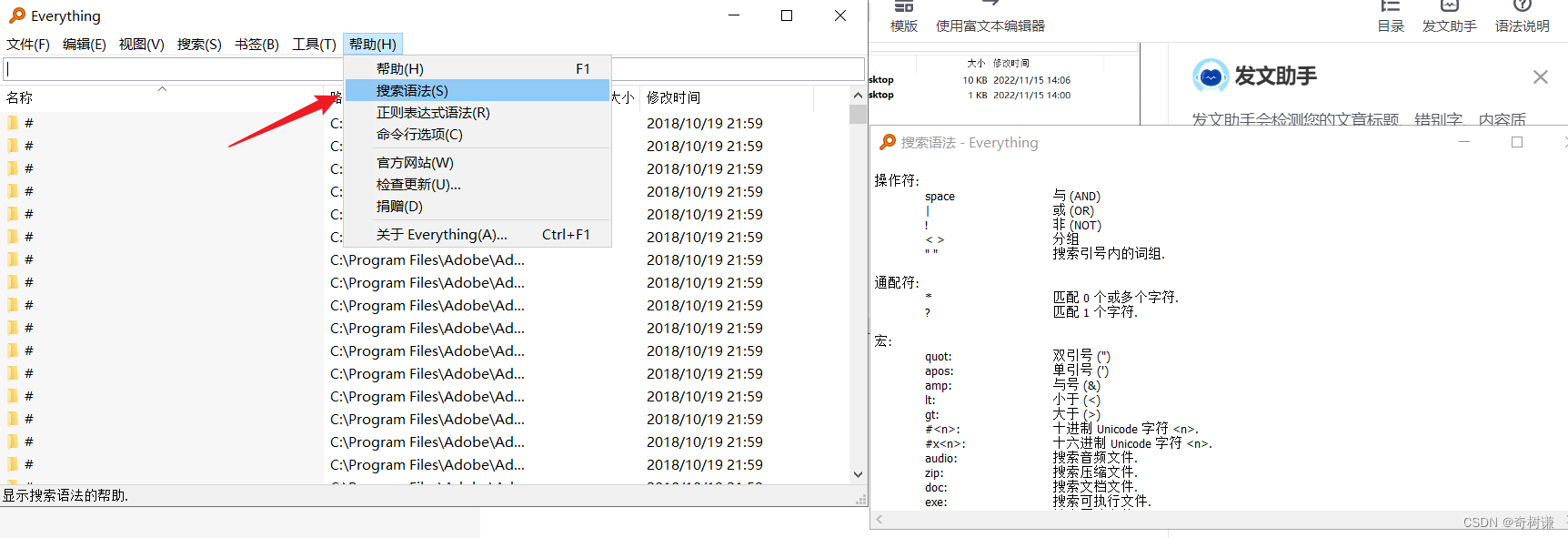
Task: Click the 搜索引号内的词组. text
Action: 1109,253
